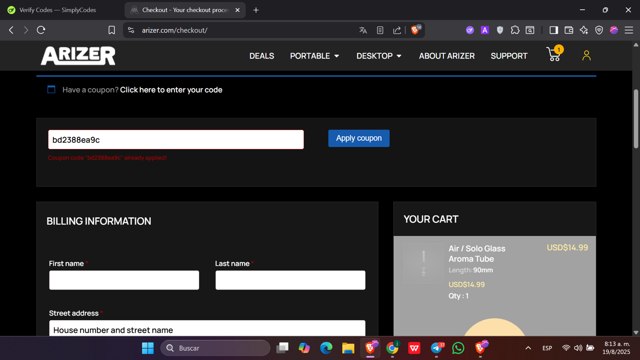Open the taskbar clock and date
Screen dimensions: 640x360
click(x=616, y=348)
